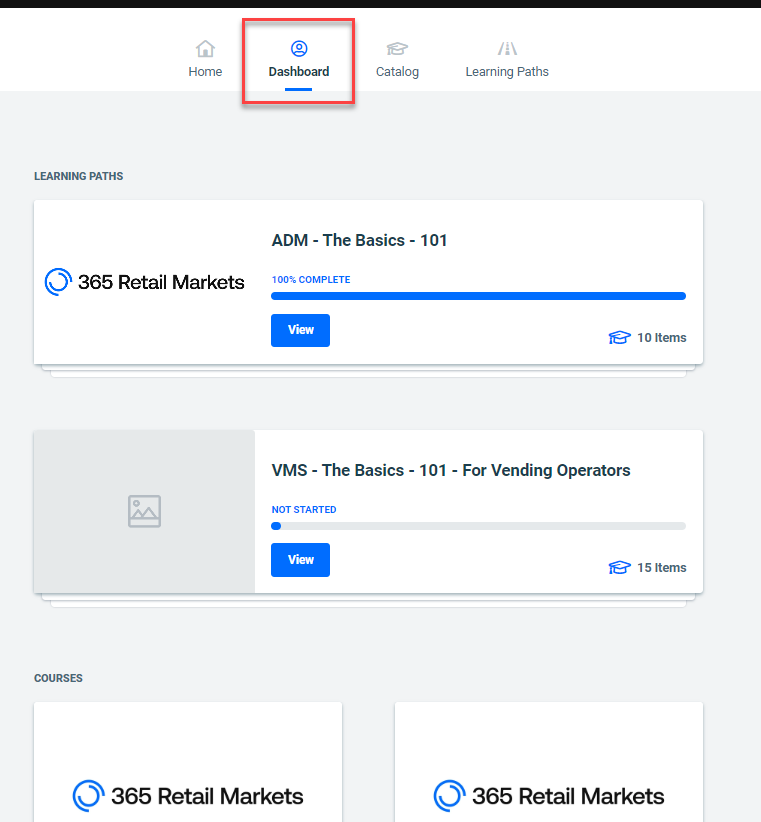
Task: Open the ADM - The Basics - 101 title
Action: 360,240
